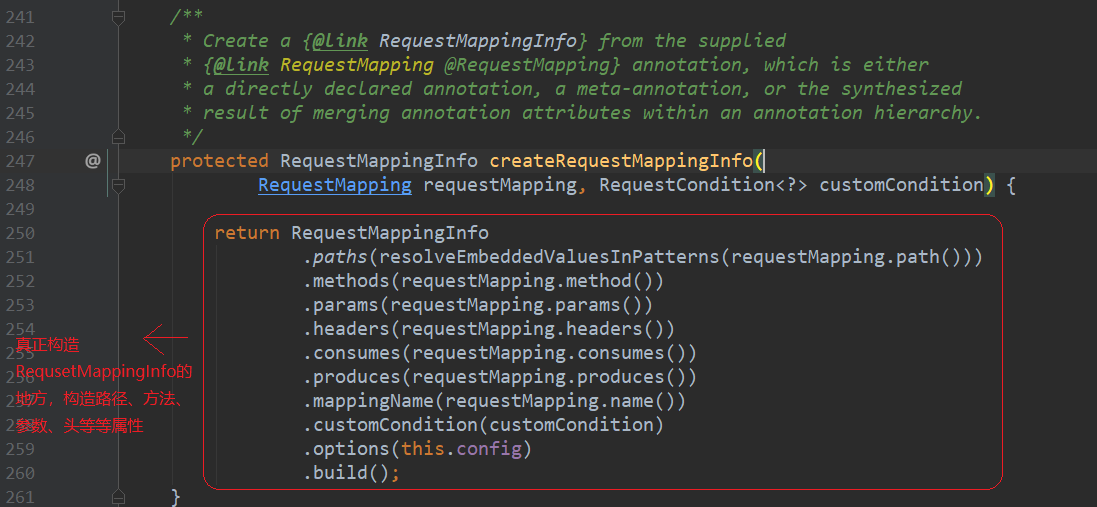Click the red Chinese annotation text

point(98,386)
